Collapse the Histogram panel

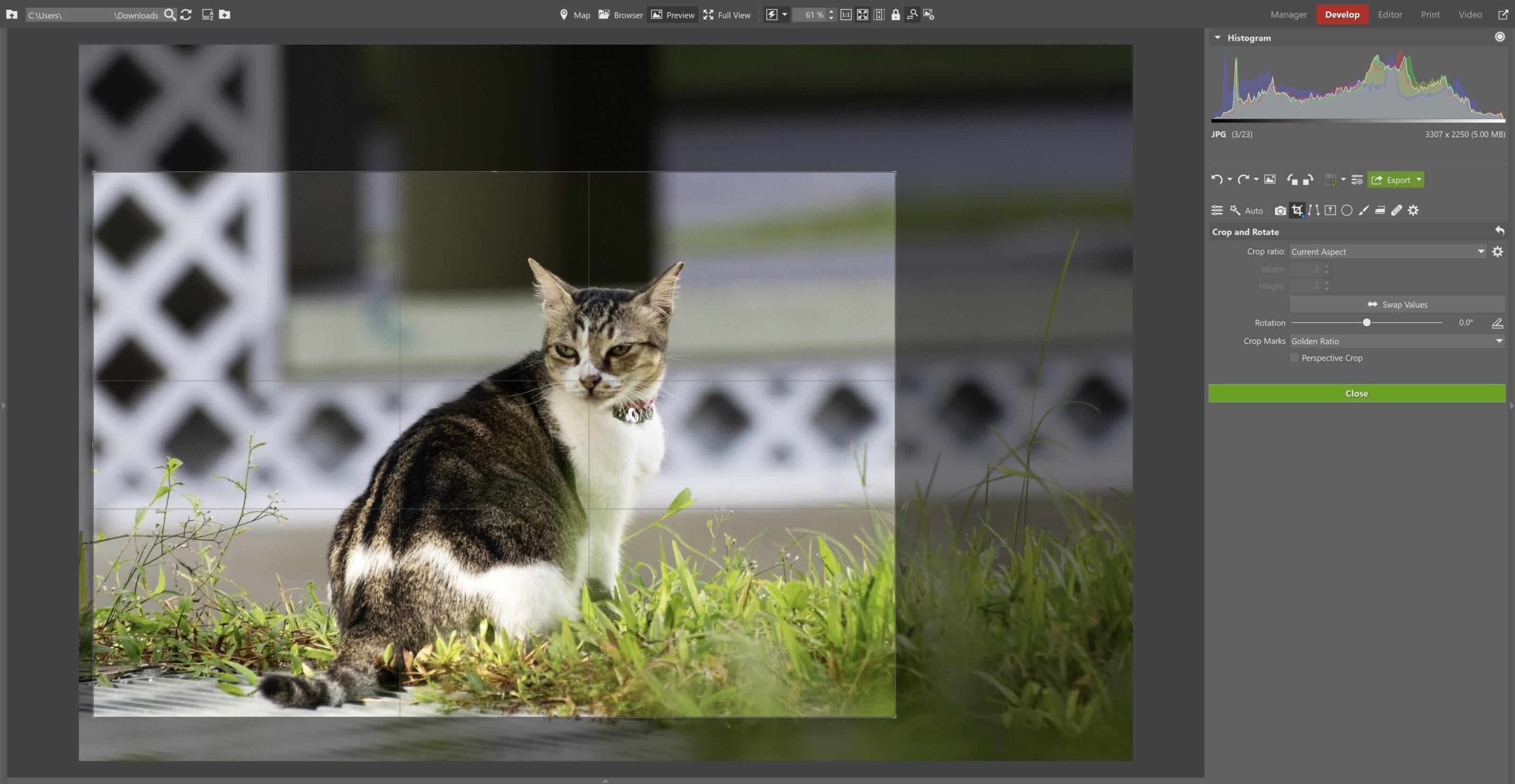[x=1217, y=37]
